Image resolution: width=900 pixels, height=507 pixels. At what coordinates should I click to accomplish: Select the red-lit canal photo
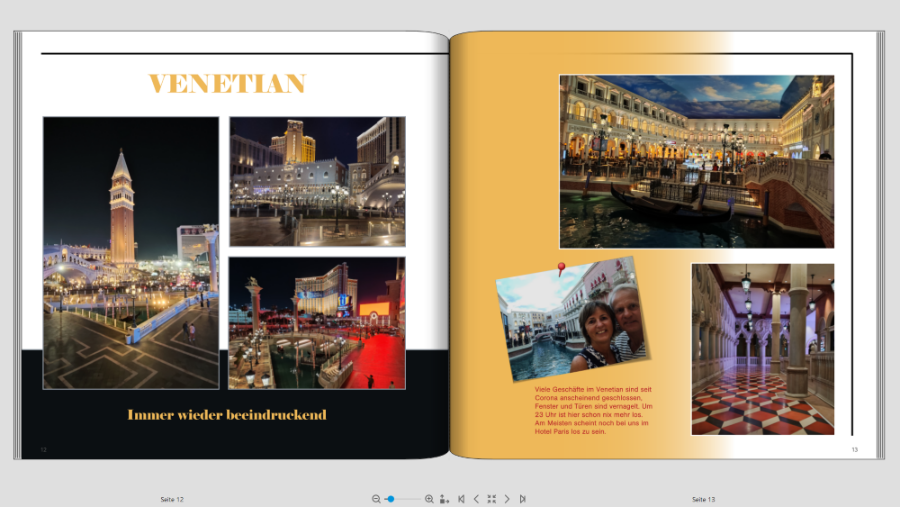point(317,323)
